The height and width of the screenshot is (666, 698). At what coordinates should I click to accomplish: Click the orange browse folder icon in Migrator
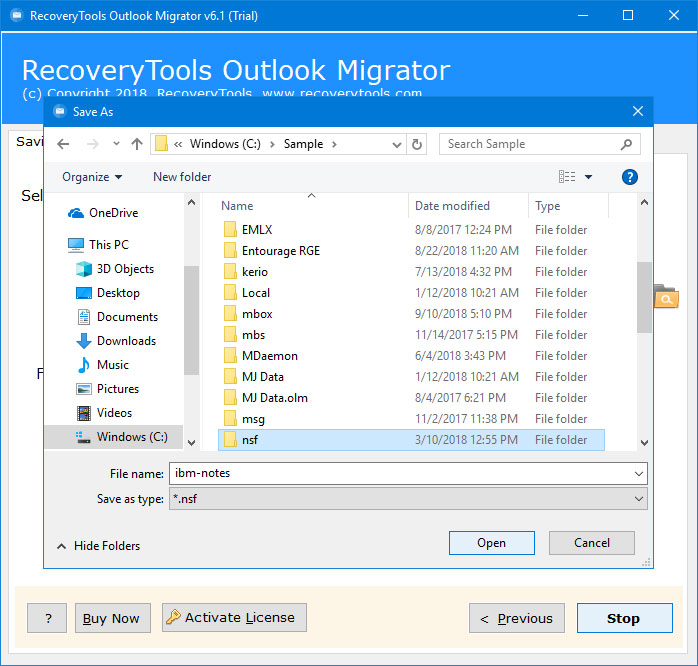pos(666,296)
